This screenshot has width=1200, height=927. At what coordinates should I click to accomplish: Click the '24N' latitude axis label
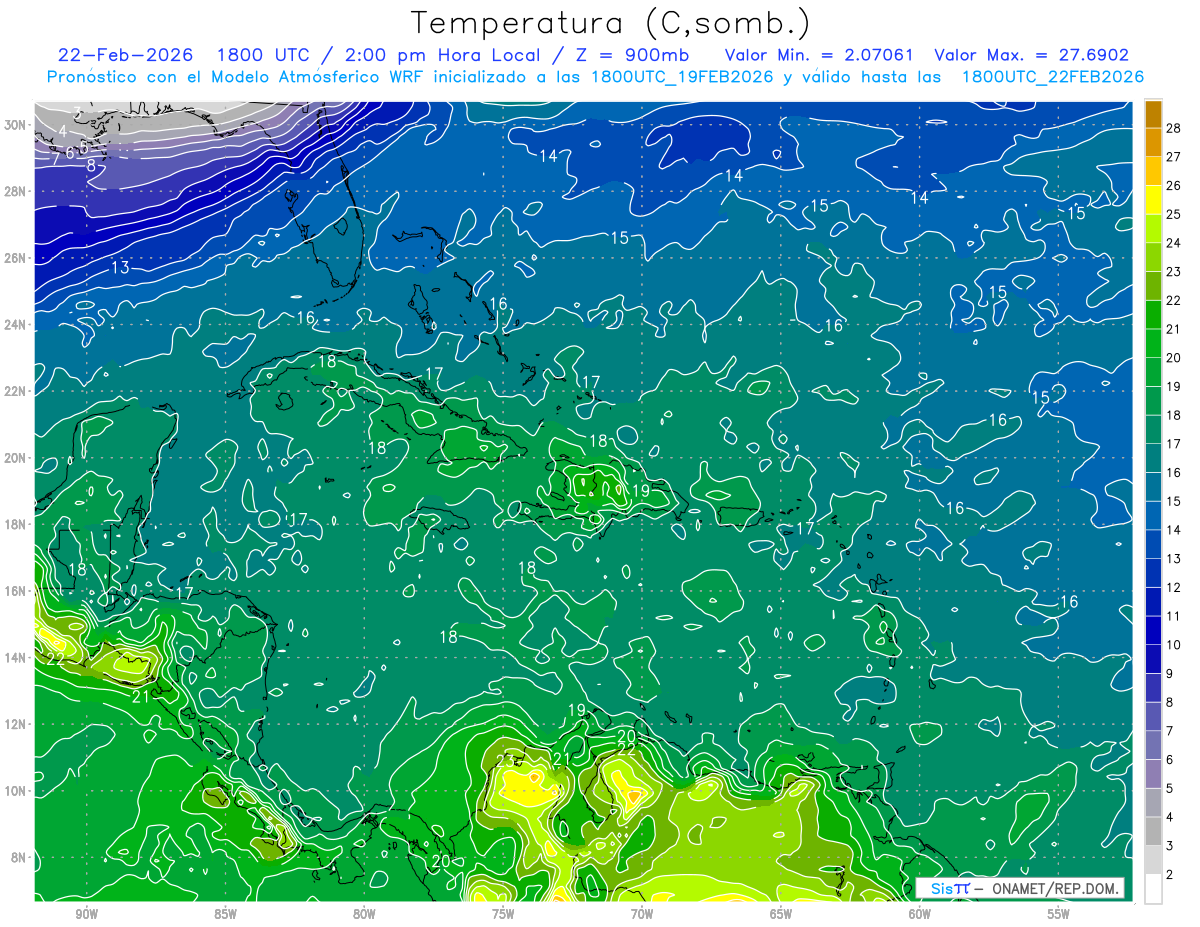pyautogui.click(x=15, y=325)
